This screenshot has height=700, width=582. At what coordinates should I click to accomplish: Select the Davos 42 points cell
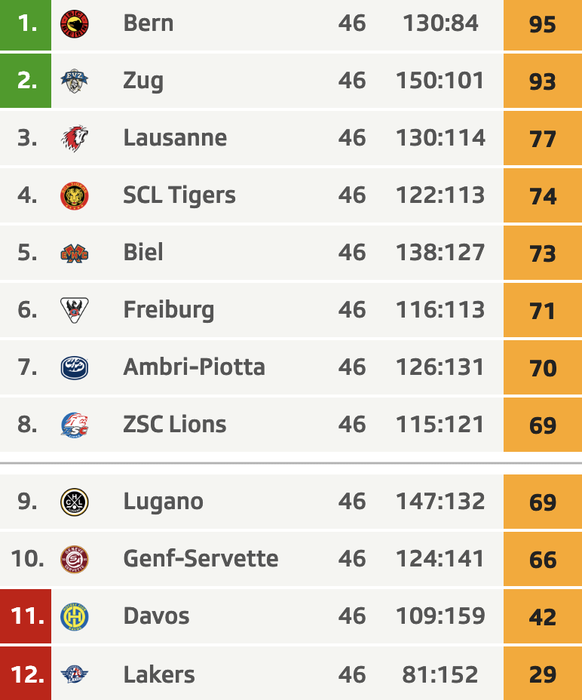click(543, 617)
